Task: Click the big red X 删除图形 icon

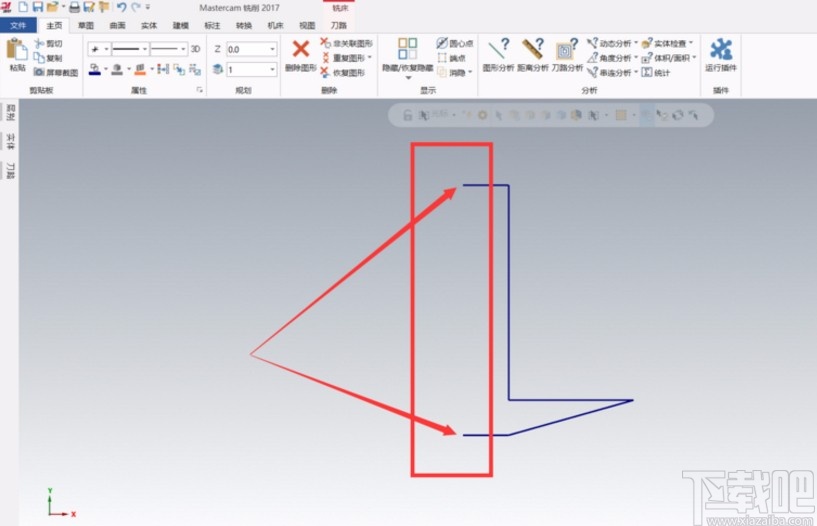Action: [x=301, y=49]
